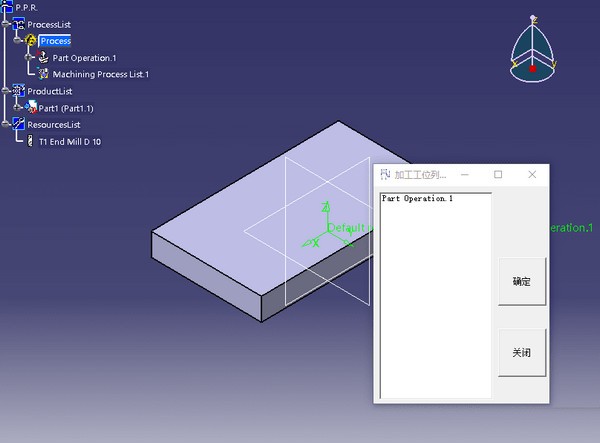Viewport: 600px width, 443px height.
Task: Select the Process label in the tree
Action: (55, 41)
